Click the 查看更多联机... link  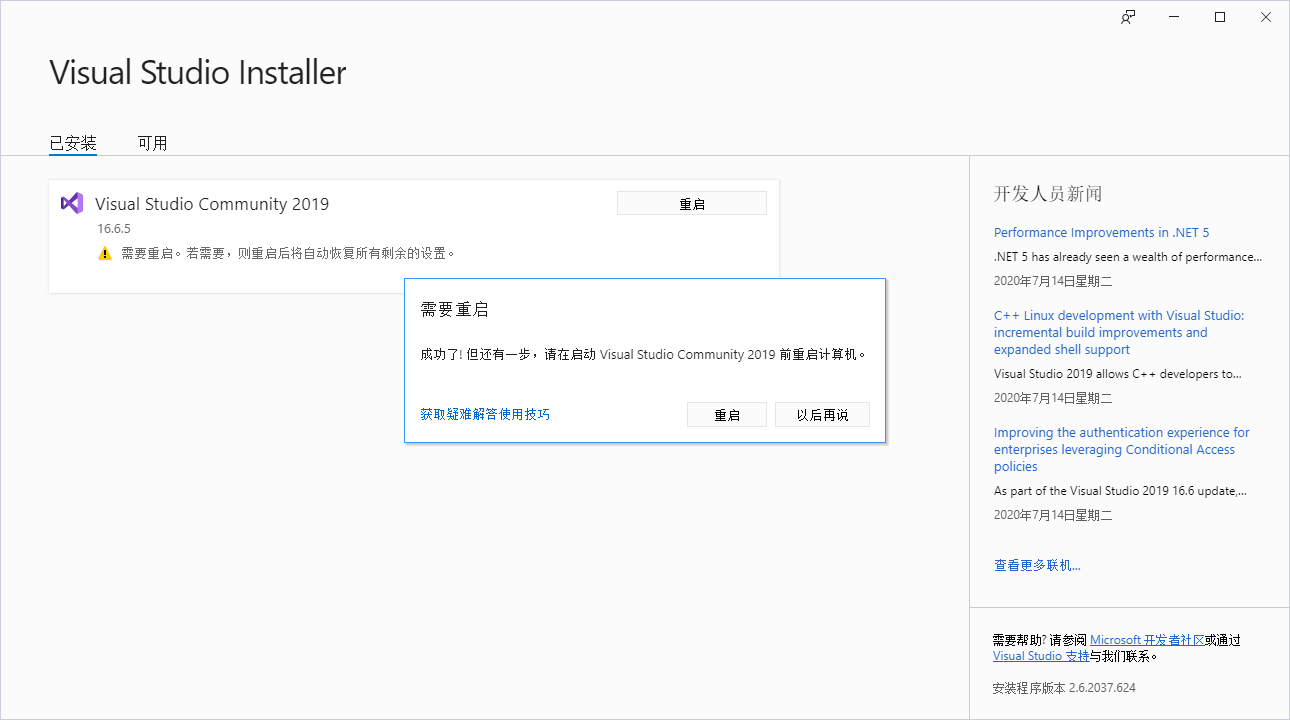1037,565
